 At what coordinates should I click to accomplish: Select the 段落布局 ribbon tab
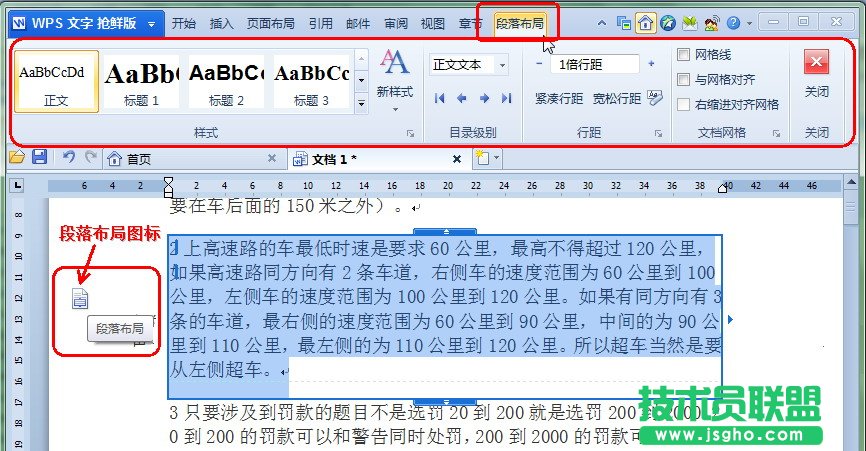click(x=519, y=24)
